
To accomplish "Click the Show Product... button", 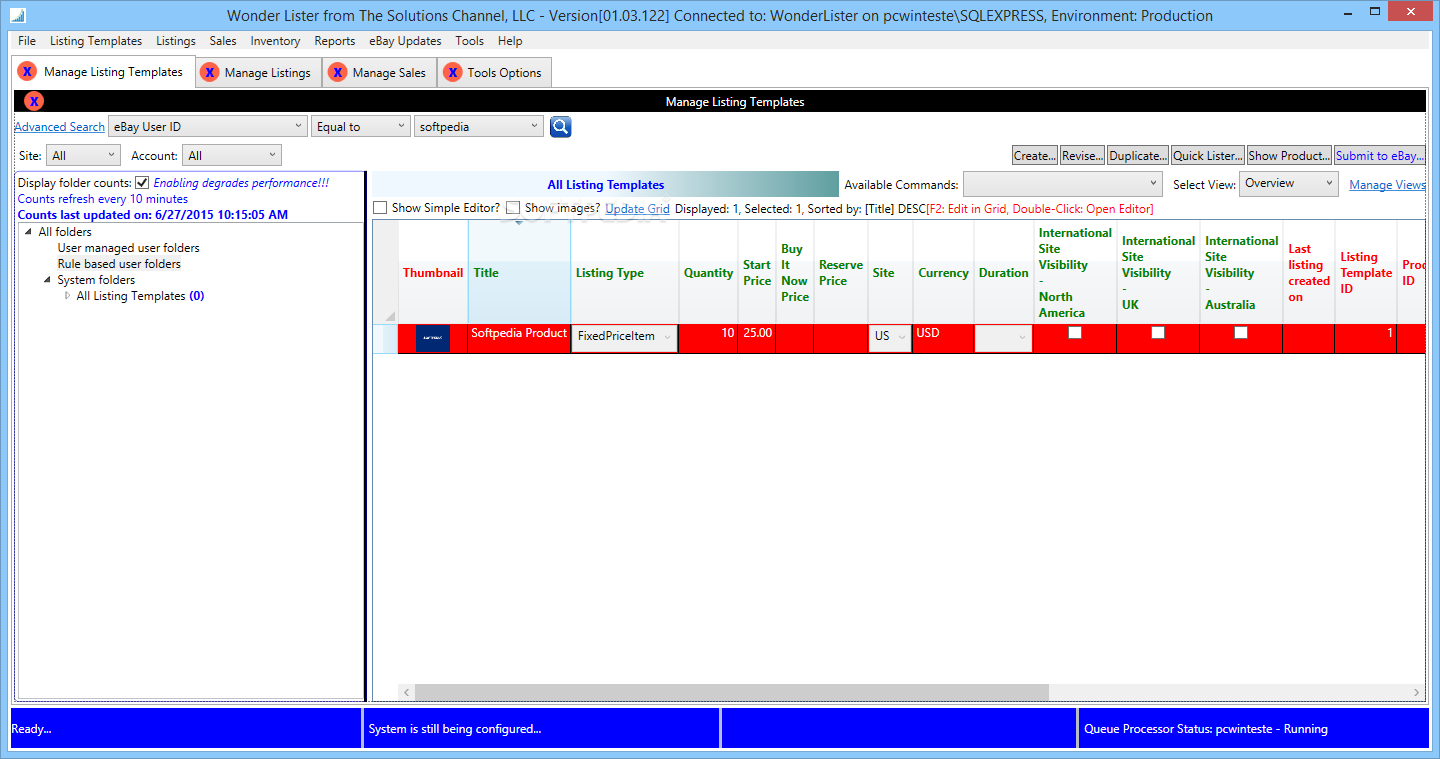I will click(x=1290, y=156).
